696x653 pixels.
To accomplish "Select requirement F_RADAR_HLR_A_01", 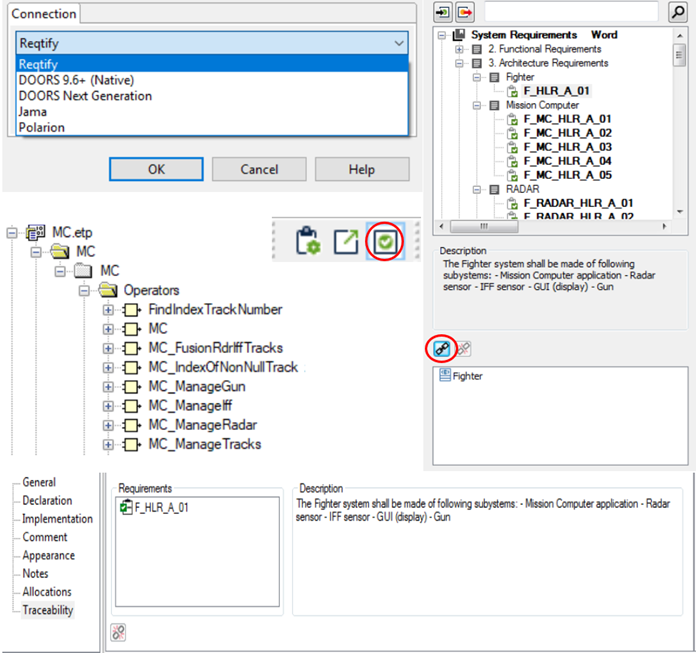I will click(x=578, y=203).
